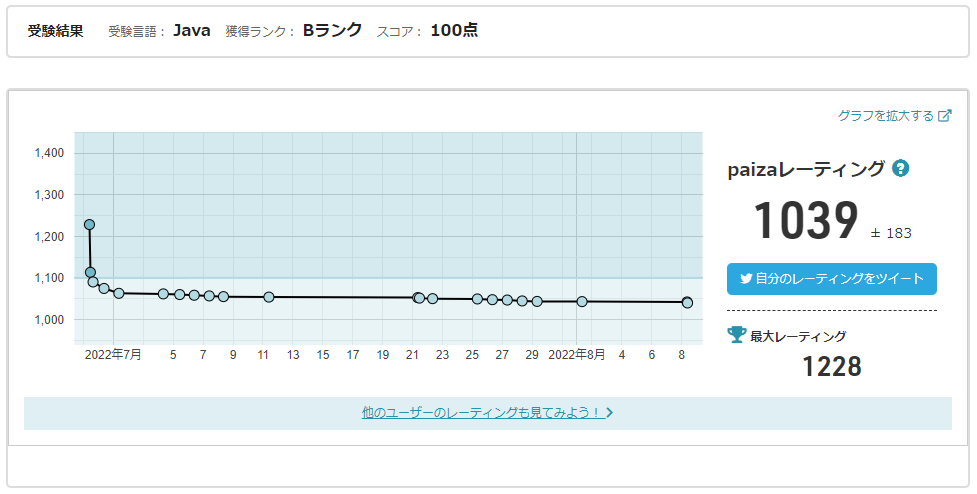Open グラフを拡大する link

click(x=885, y=116)
